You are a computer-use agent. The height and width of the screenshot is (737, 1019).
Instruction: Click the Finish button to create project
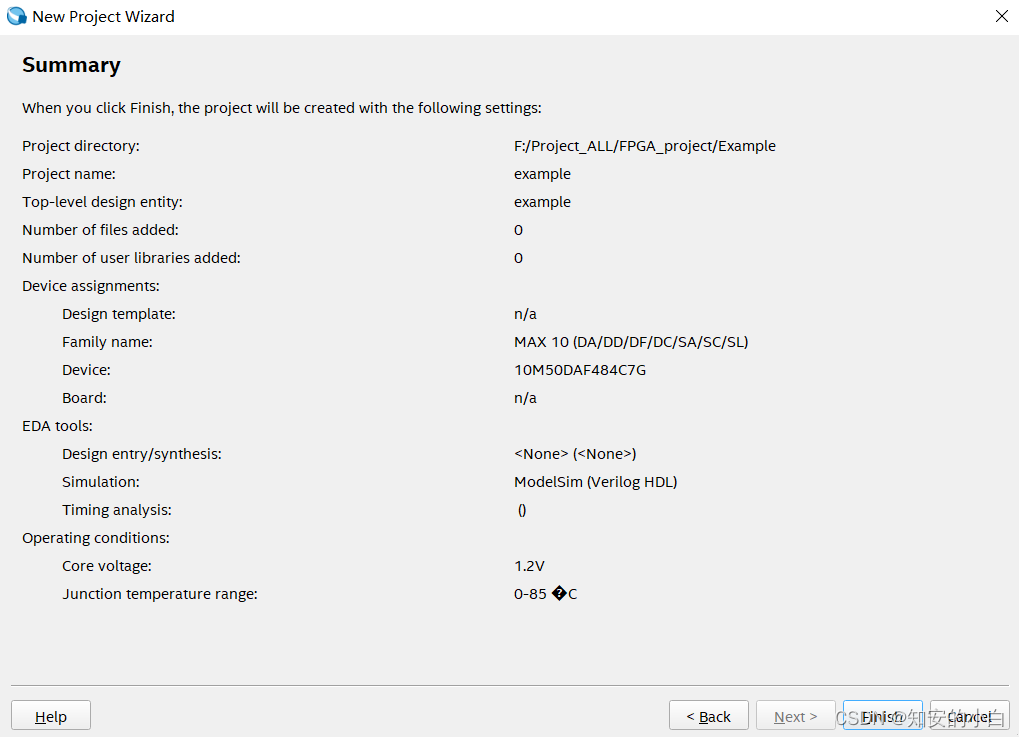click(x=883, y=716)
